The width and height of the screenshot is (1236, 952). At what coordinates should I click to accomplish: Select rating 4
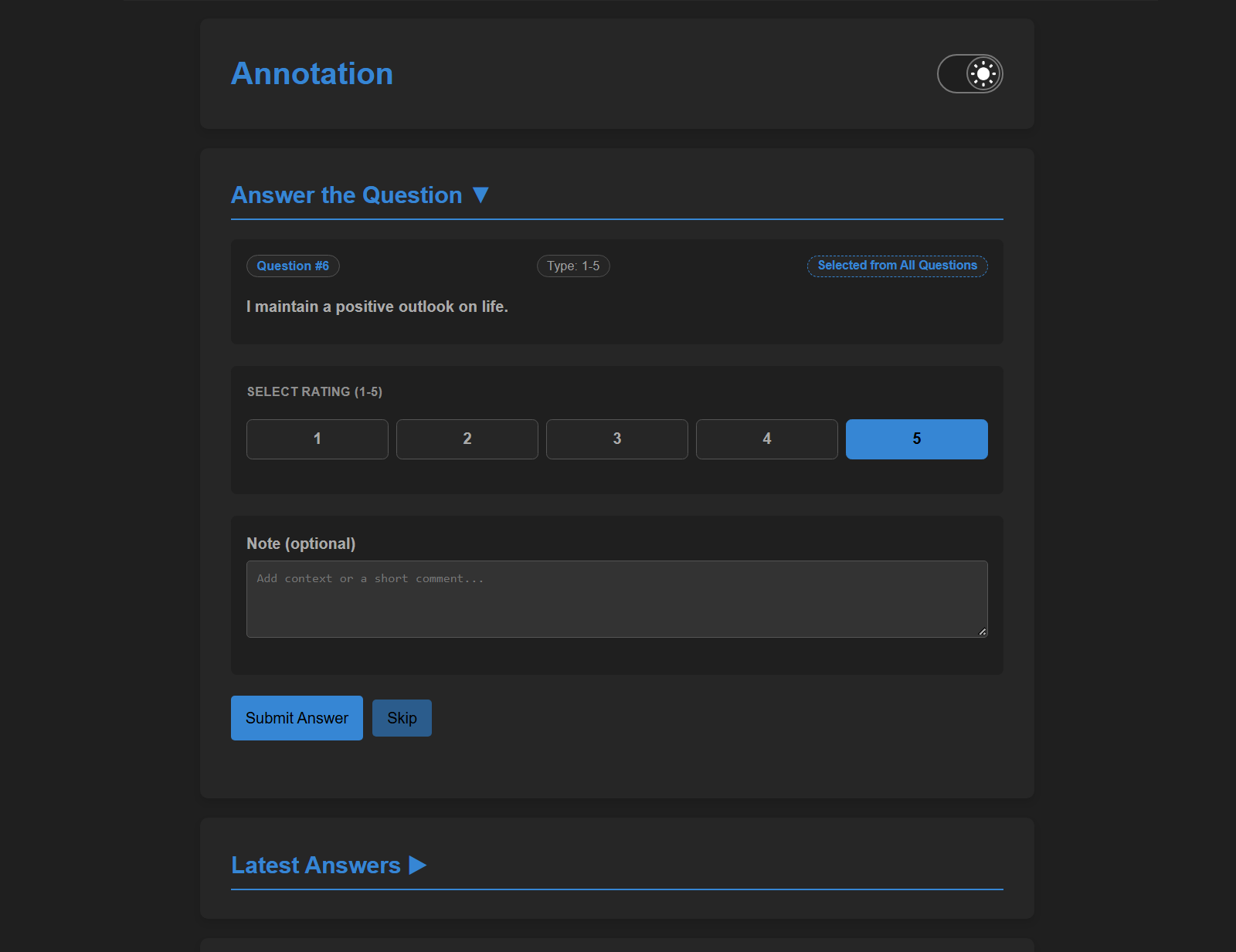coord(767,439)
